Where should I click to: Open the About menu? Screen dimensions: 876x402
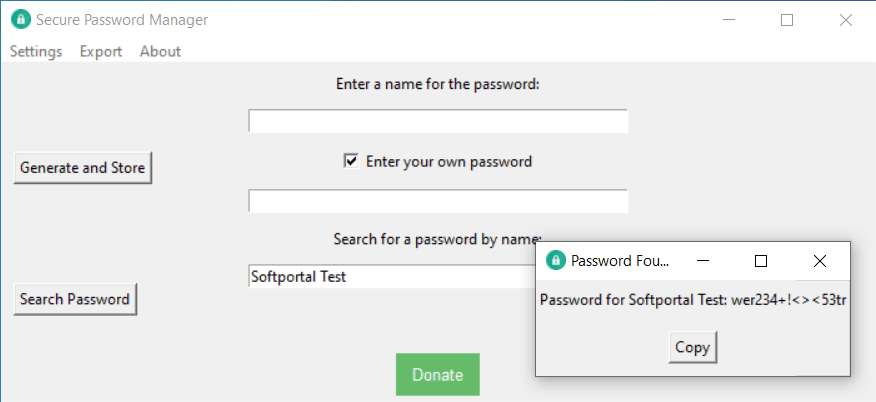tap(160, 51)
